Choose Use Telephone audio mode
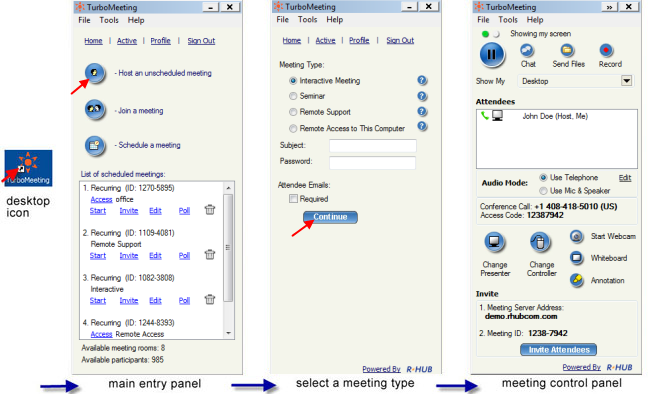This screenshot has width=650, height=394. tap(543, 178)
